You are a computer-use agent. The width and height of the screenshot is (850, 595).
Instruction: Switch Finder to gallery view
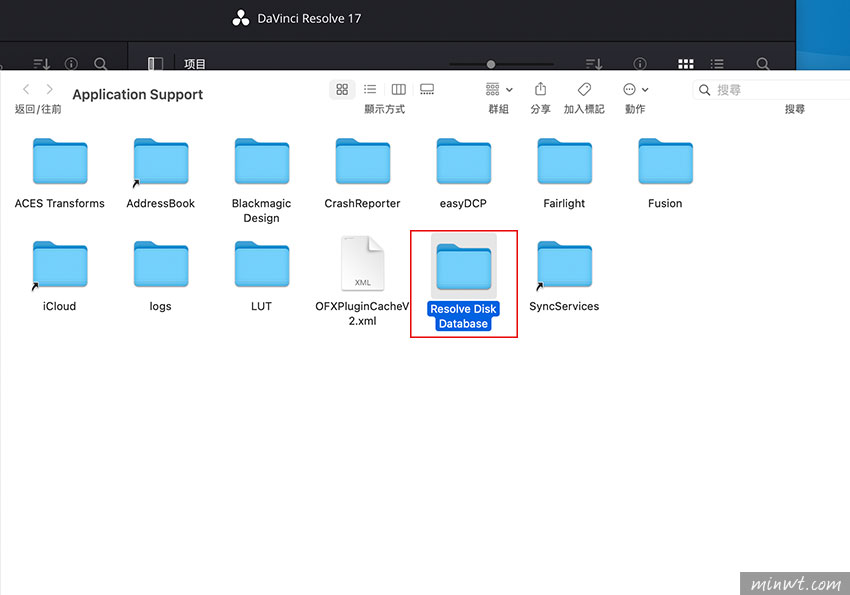(x=427, y=89)
